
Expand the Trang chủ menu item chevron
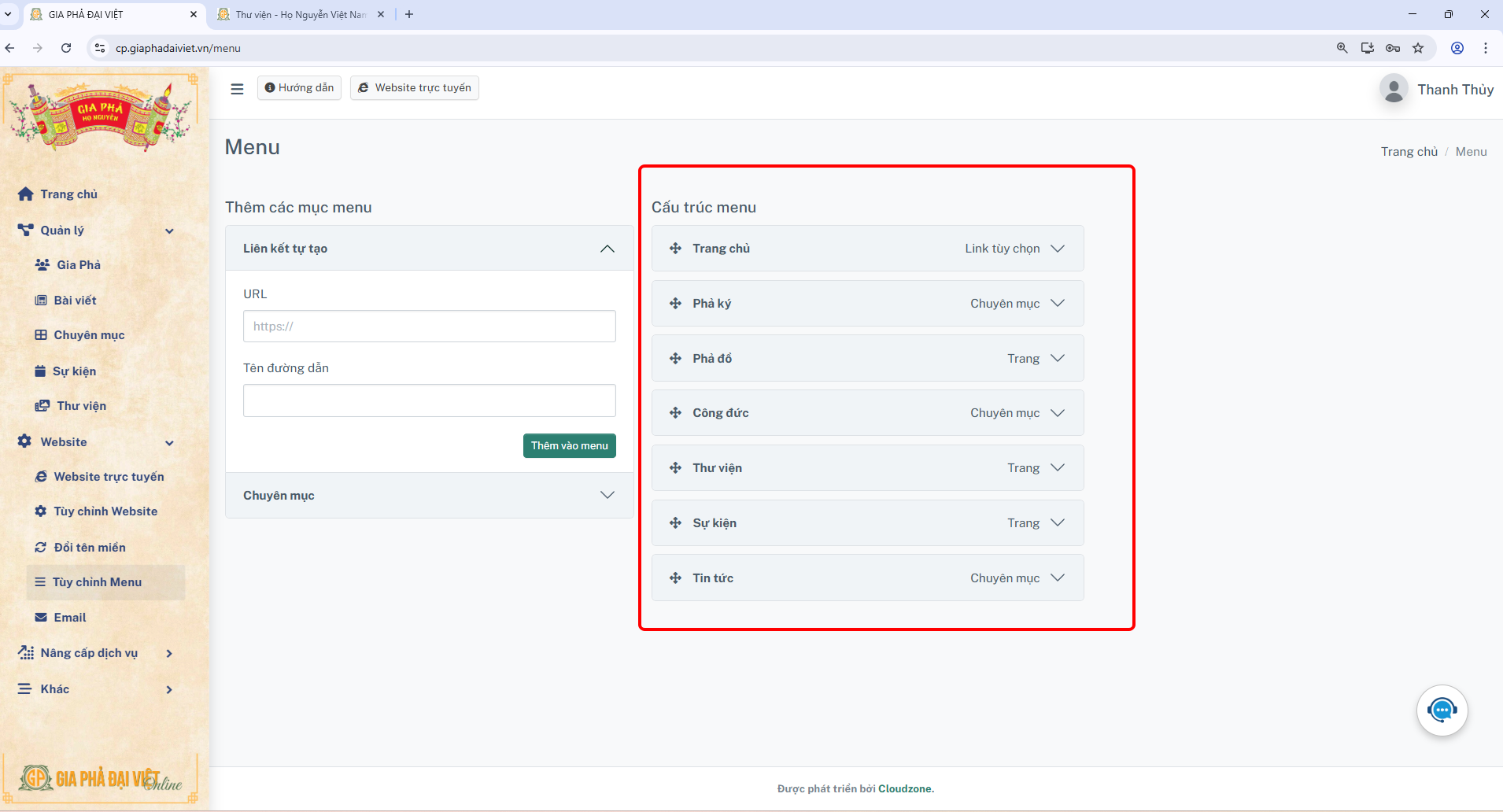click(x=1058, y=249)
